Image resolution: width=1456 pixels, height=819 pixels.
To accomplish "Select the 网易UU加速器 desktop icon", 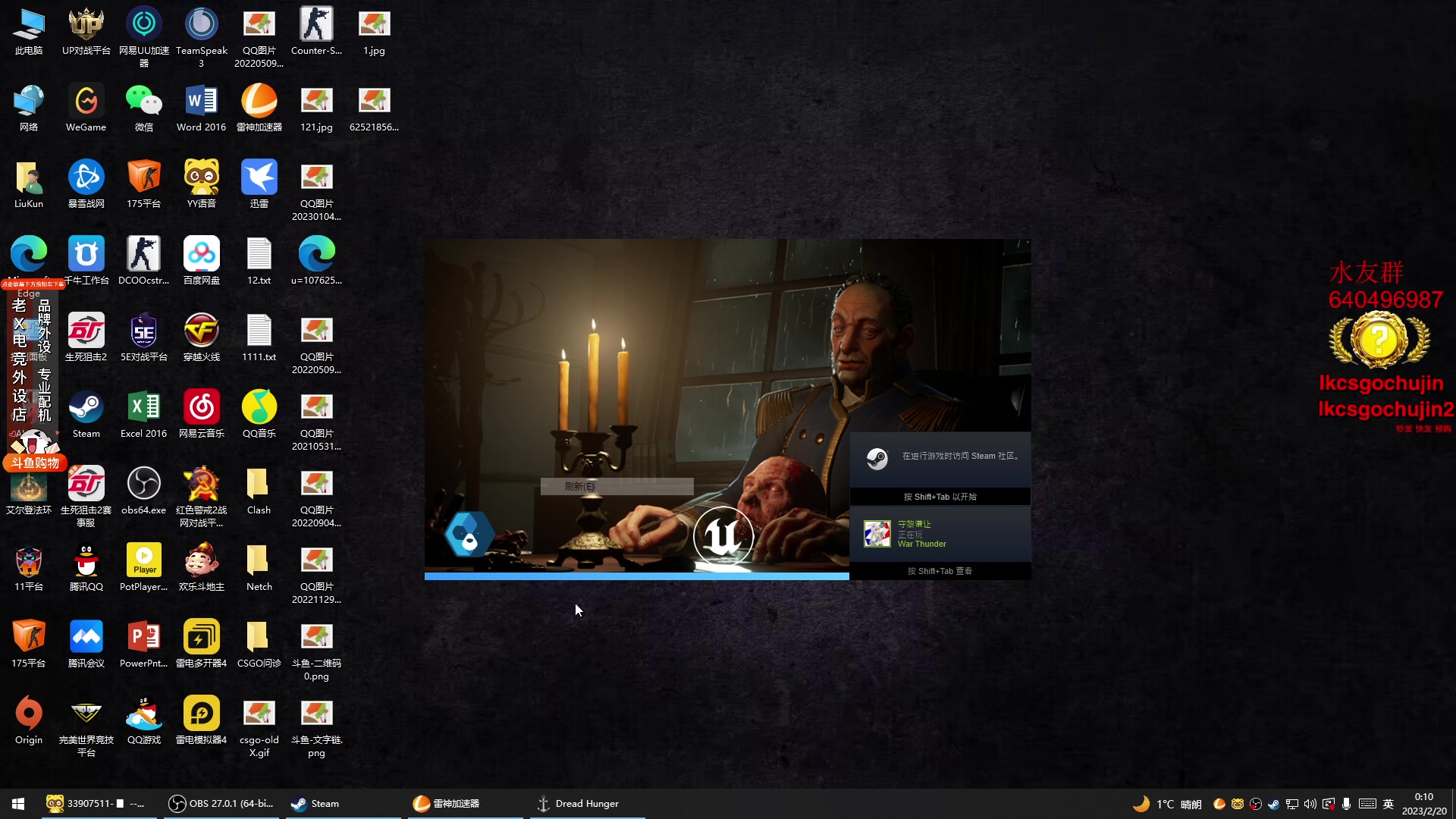I will (144, 37).
